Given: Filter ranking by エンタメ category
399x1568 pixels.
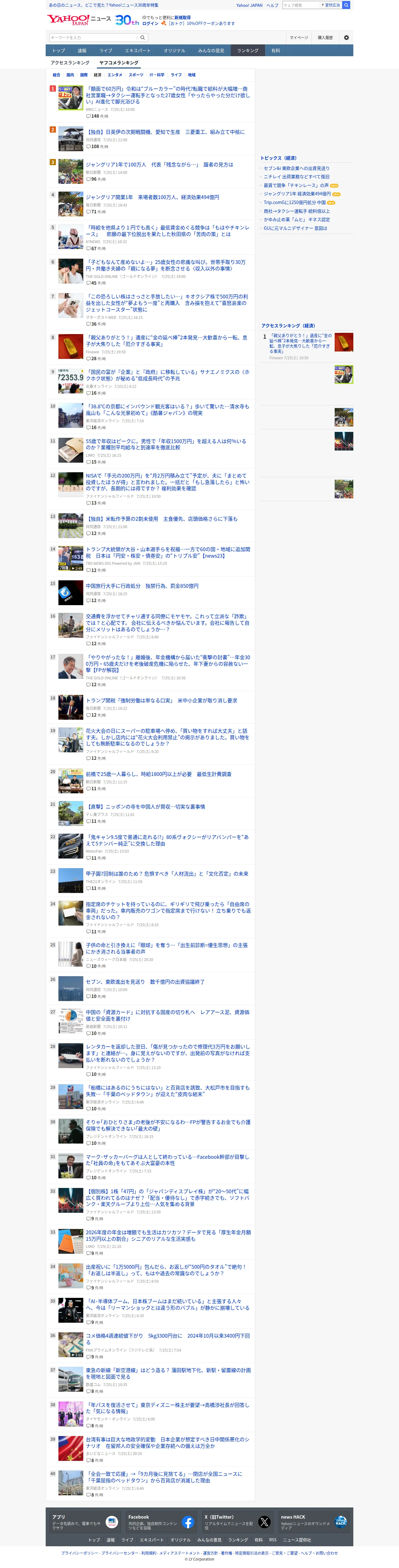Looking at the screenshot, I should (115, 75).
